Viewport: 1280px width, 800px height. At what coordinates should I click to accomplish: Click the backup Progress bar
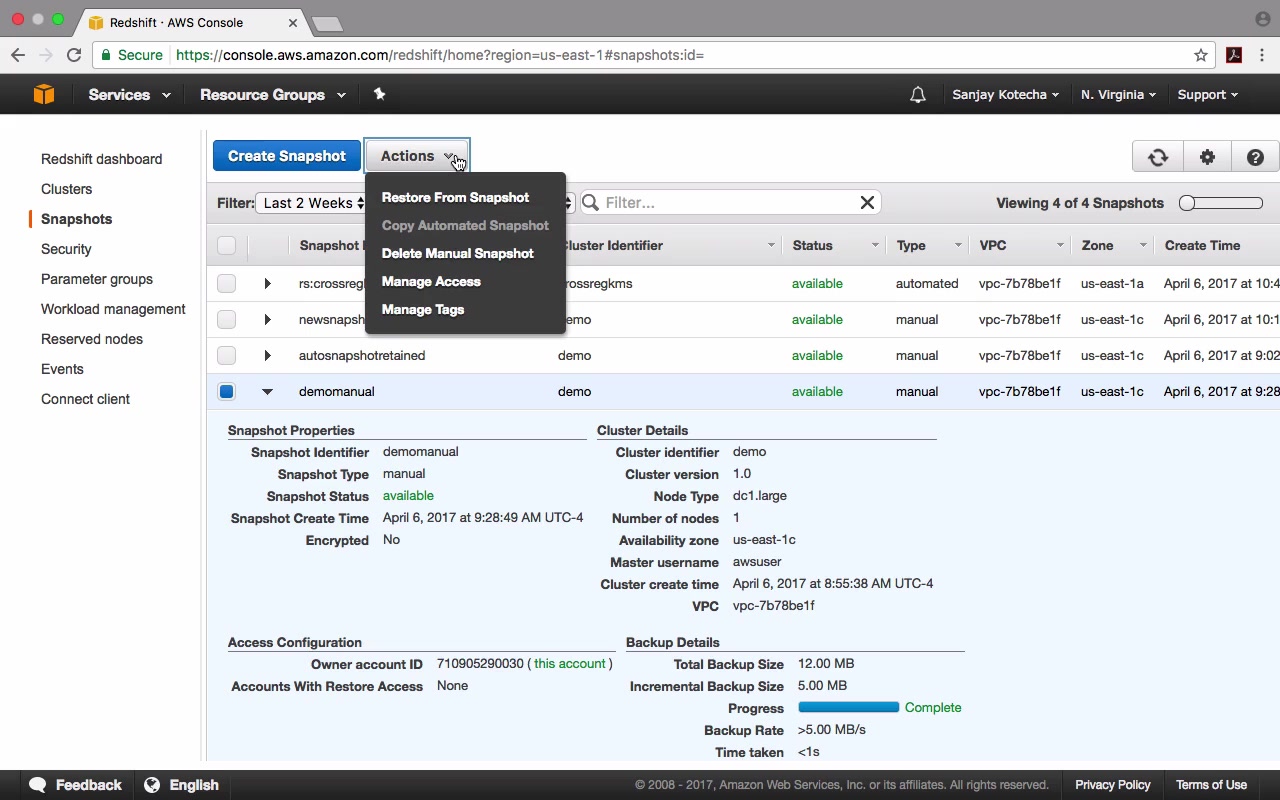coord(848,707)
